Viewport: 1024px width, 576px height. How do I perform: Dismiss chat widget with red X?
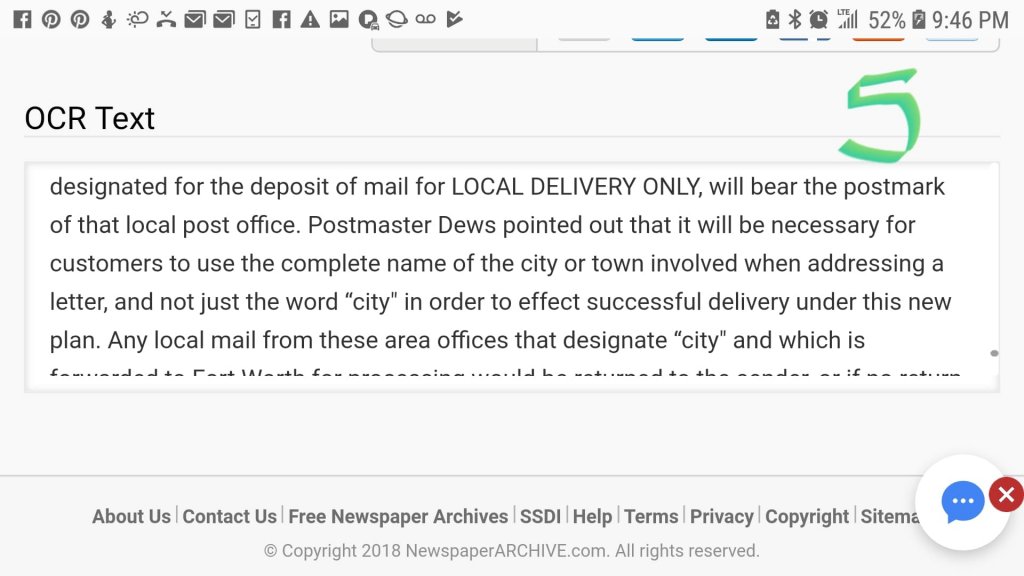pyautogui.click(x=1006, y=494)
